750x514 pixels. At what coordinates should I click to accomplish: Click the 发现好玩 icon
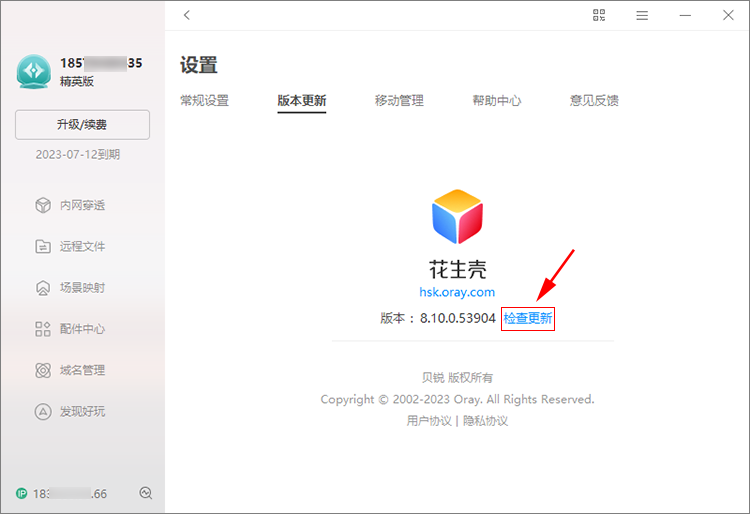pyautogui.click(x=43, y=411)
